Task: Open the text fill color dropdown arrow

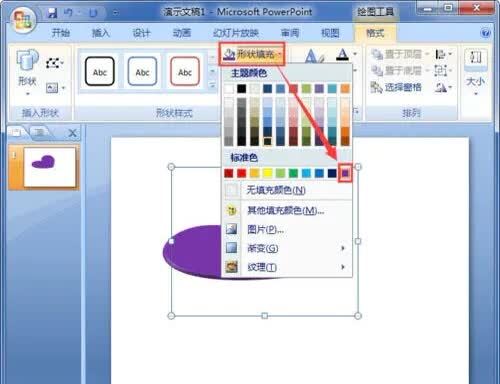Action: [355, 53]
